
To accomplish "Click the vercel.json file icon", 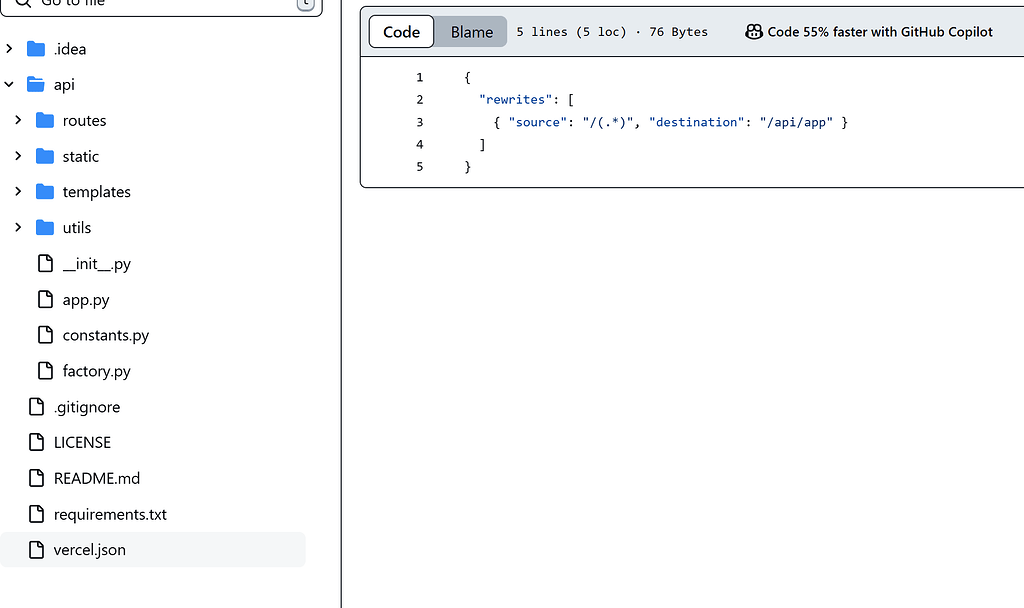I will click(x=37, y=550).
